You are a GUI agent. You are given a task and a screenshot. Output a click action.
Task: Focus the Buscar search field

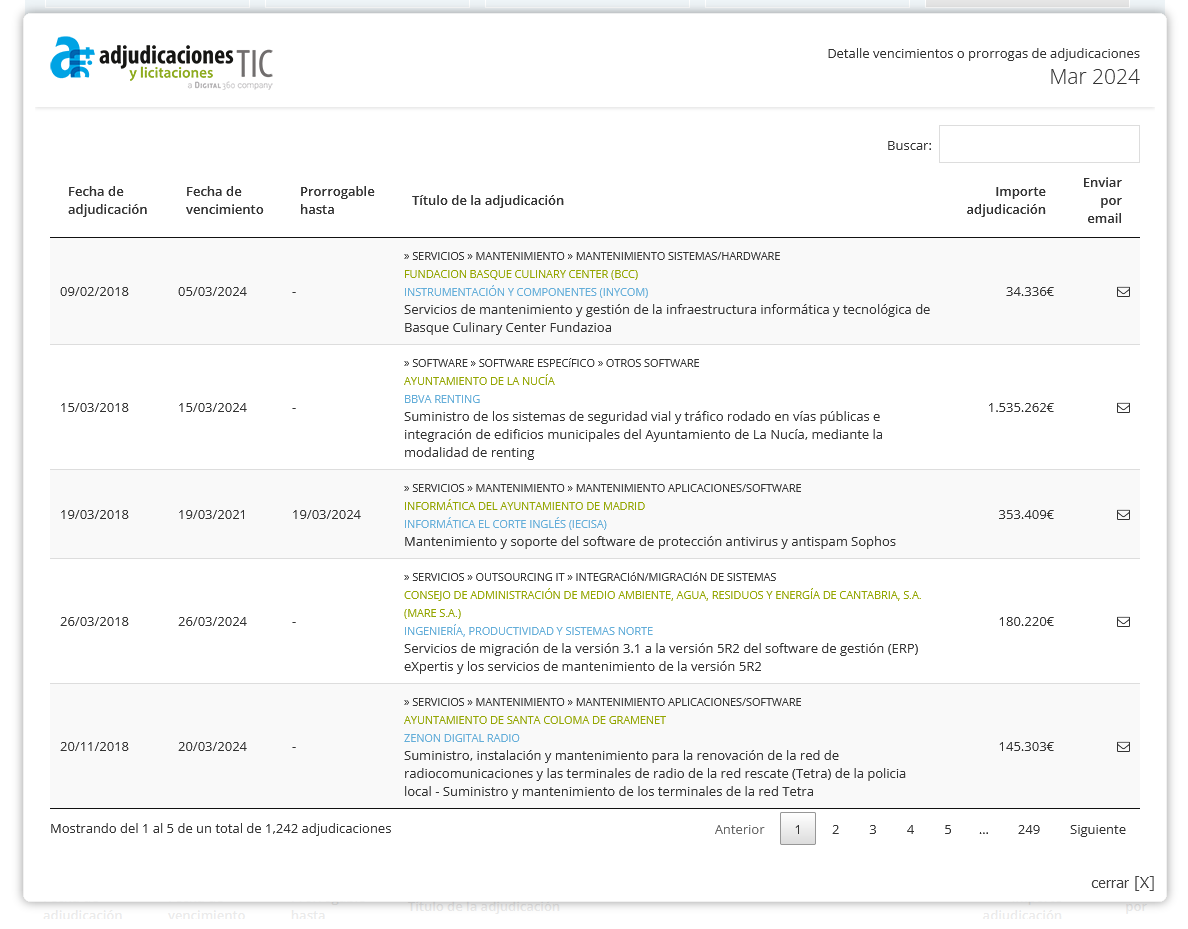[1039, 144]
